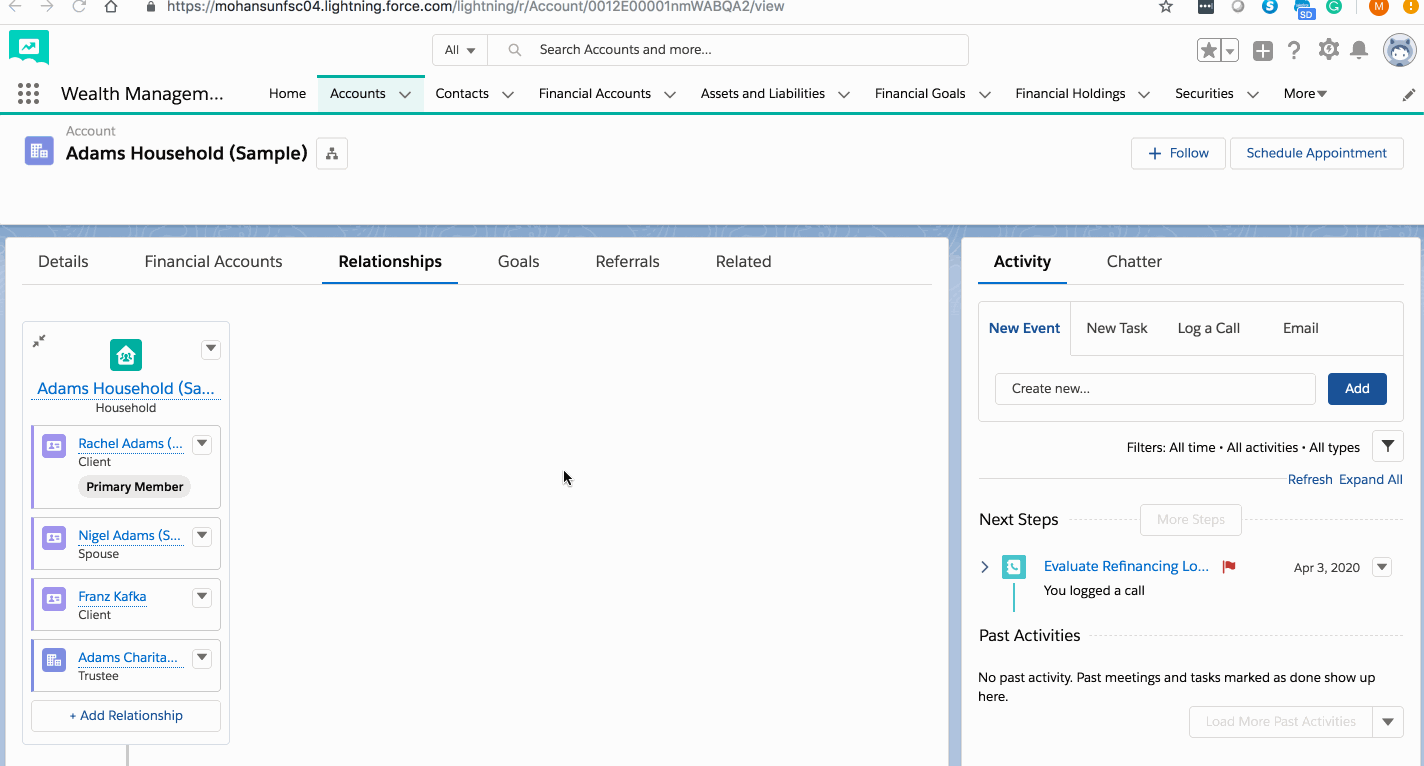Open the user profile avatar
This screenshot has width=1424, height=766.
[x=1400, y=50]
